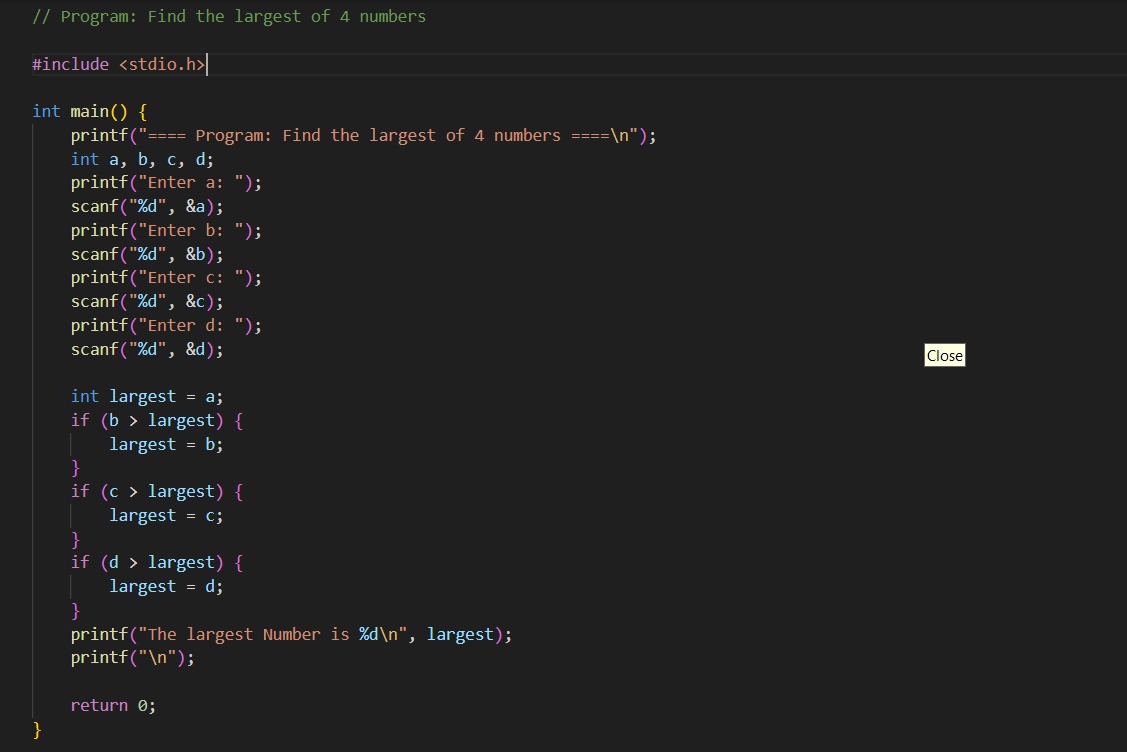Click the comment line 'Find the largest of 4 numbers'
1127x752 pixels.
229,17
